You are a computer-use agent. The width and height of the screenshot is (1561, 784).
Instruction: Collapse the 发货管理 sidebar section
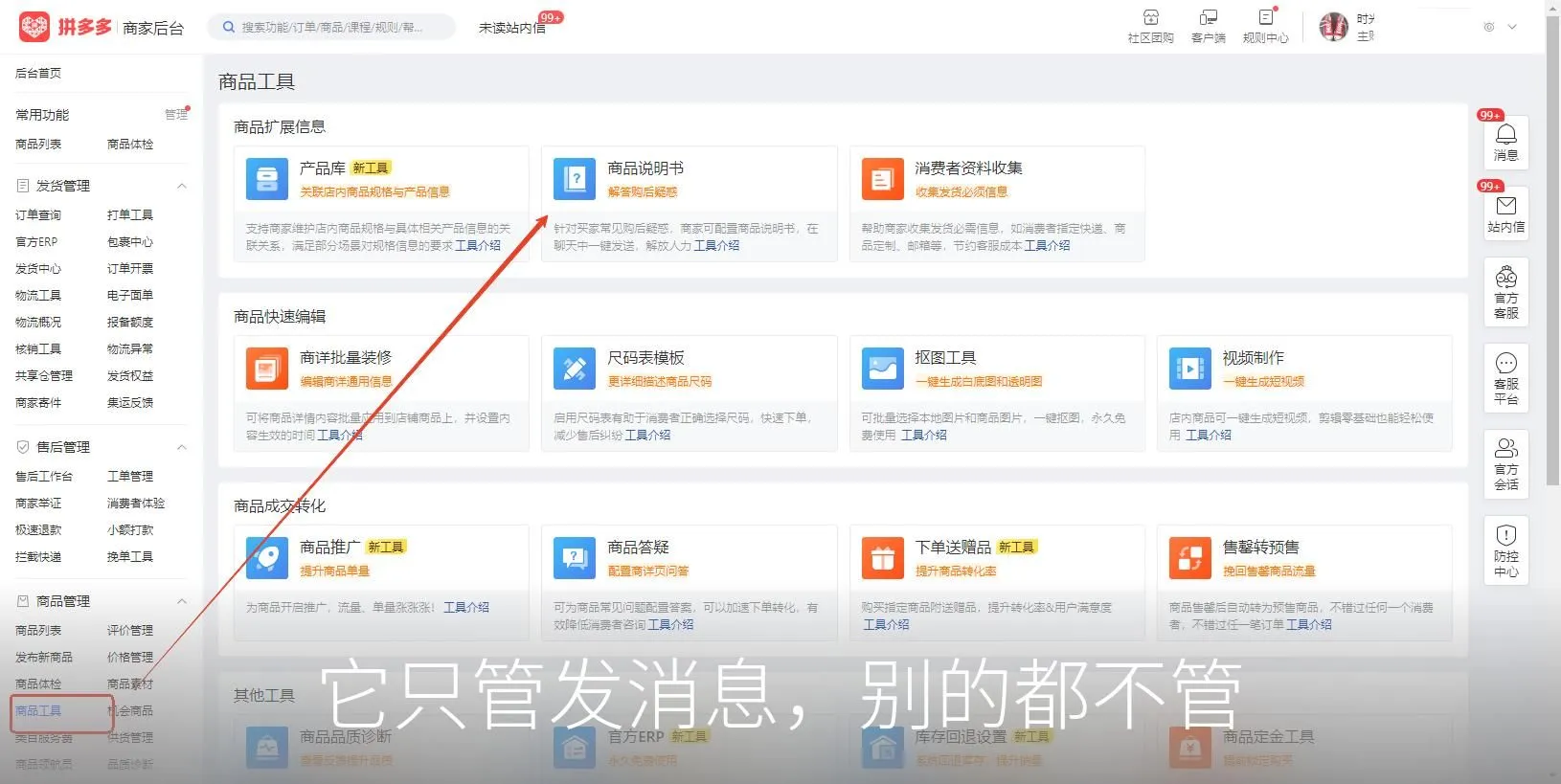(x=182, y=186)
